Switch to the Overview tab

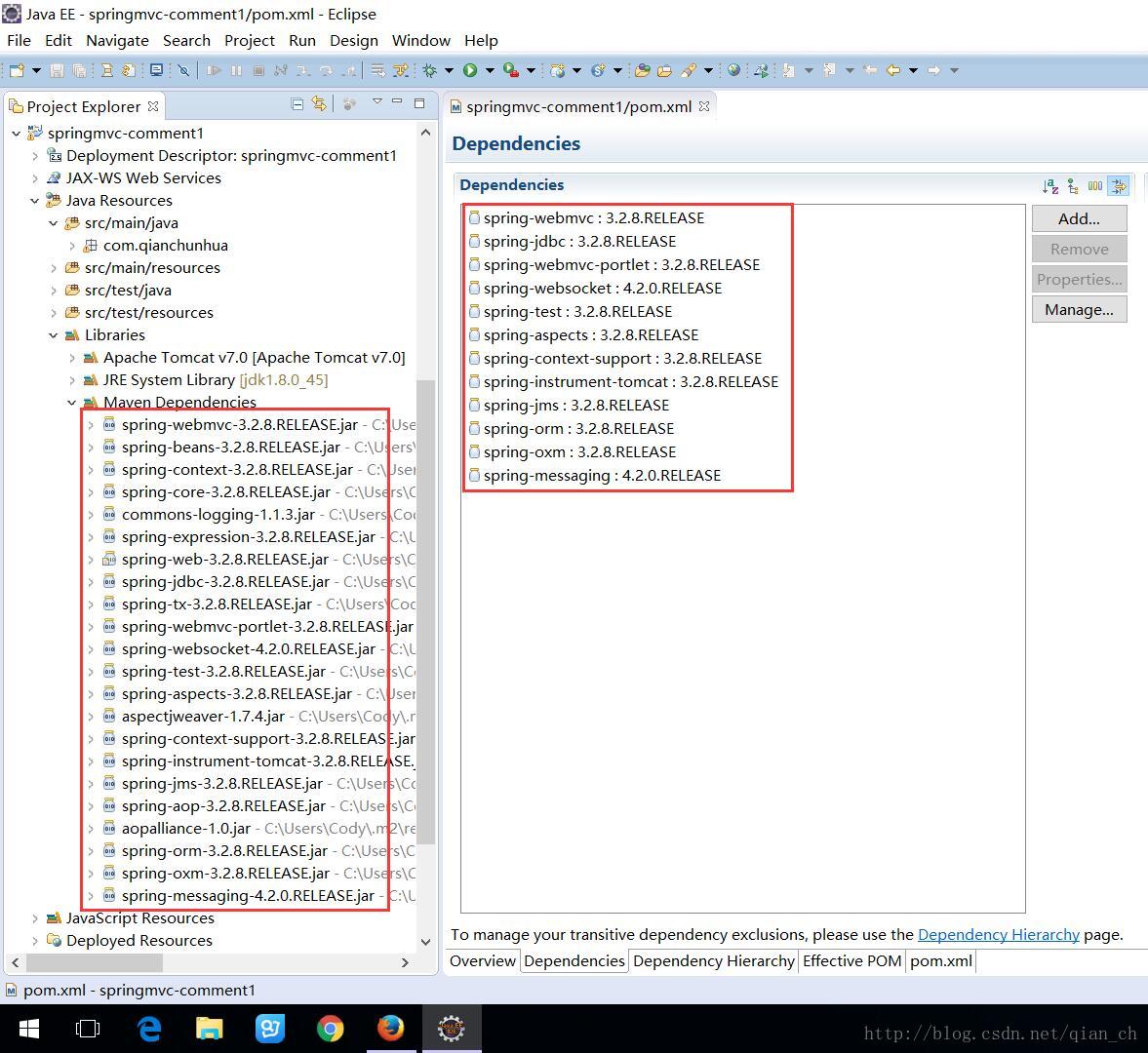tap(483, 960)
